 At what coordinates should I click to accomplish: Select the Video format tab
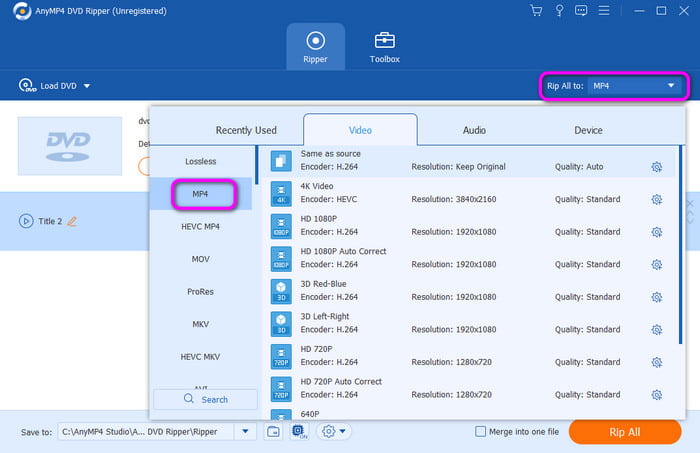point(360,130)
